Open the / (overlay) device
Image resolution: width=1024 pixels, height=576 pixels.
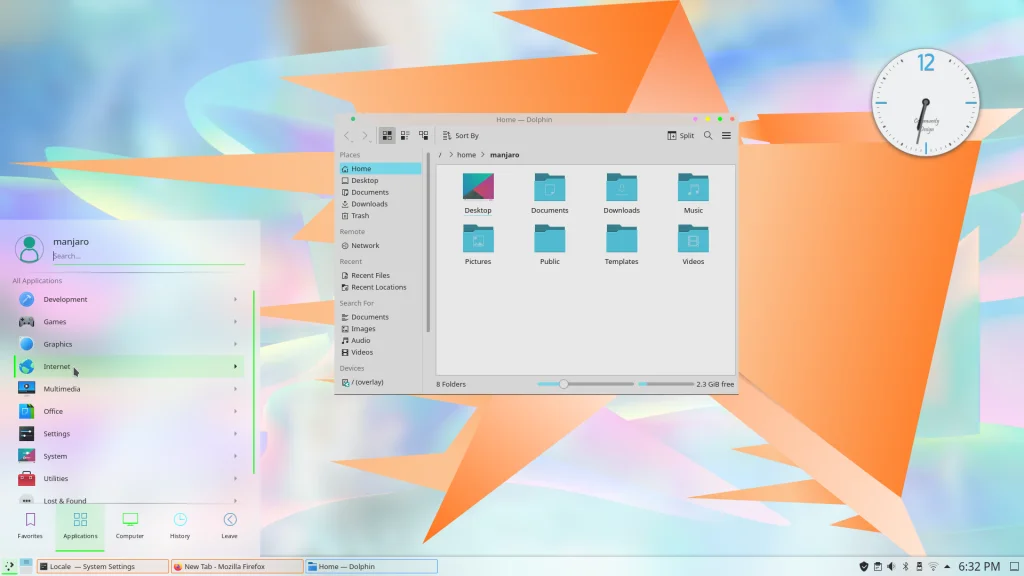coord(380,382)
